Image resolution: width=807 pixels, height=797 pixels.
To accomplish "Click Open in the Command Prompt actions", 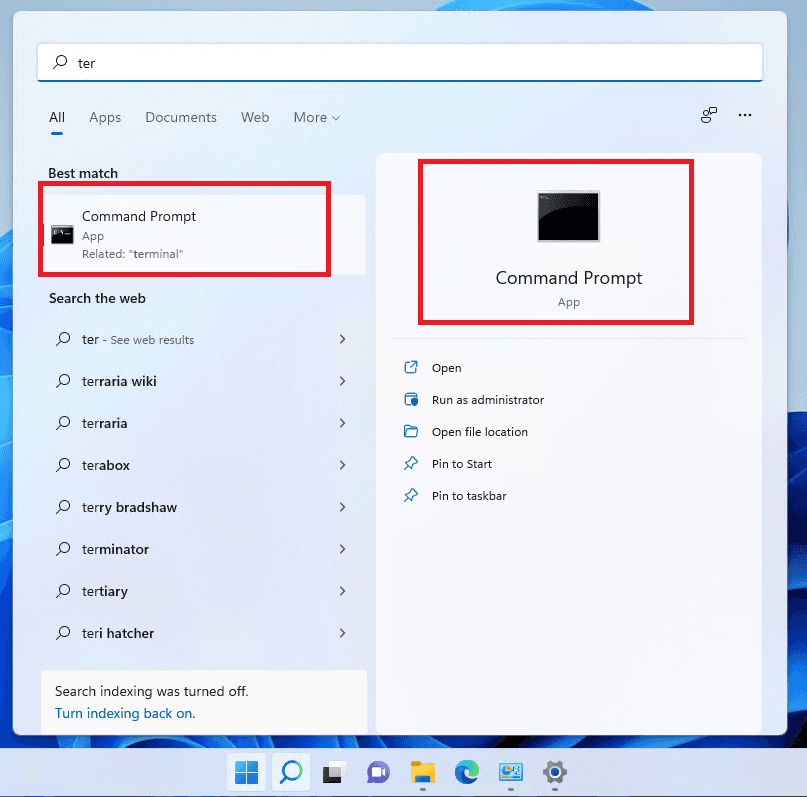I will pos(446,368).
